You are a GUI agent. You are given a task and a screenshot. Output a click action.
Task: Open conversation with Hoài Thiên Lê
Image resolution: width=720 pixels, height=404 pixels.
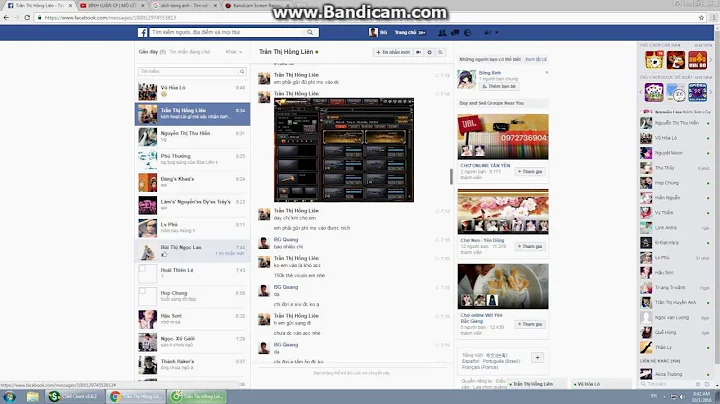click(x=192, y=274)
